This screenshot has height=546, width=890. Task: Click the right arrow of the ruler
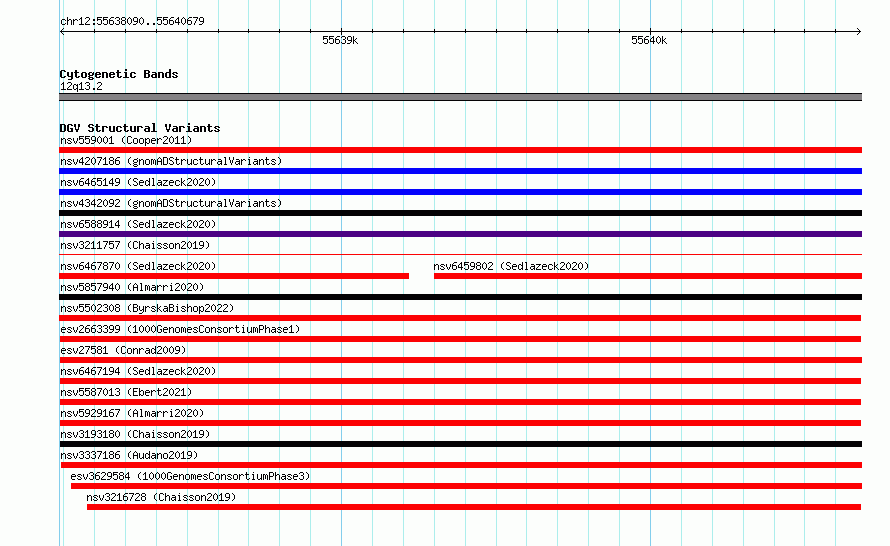pos(859,31)
